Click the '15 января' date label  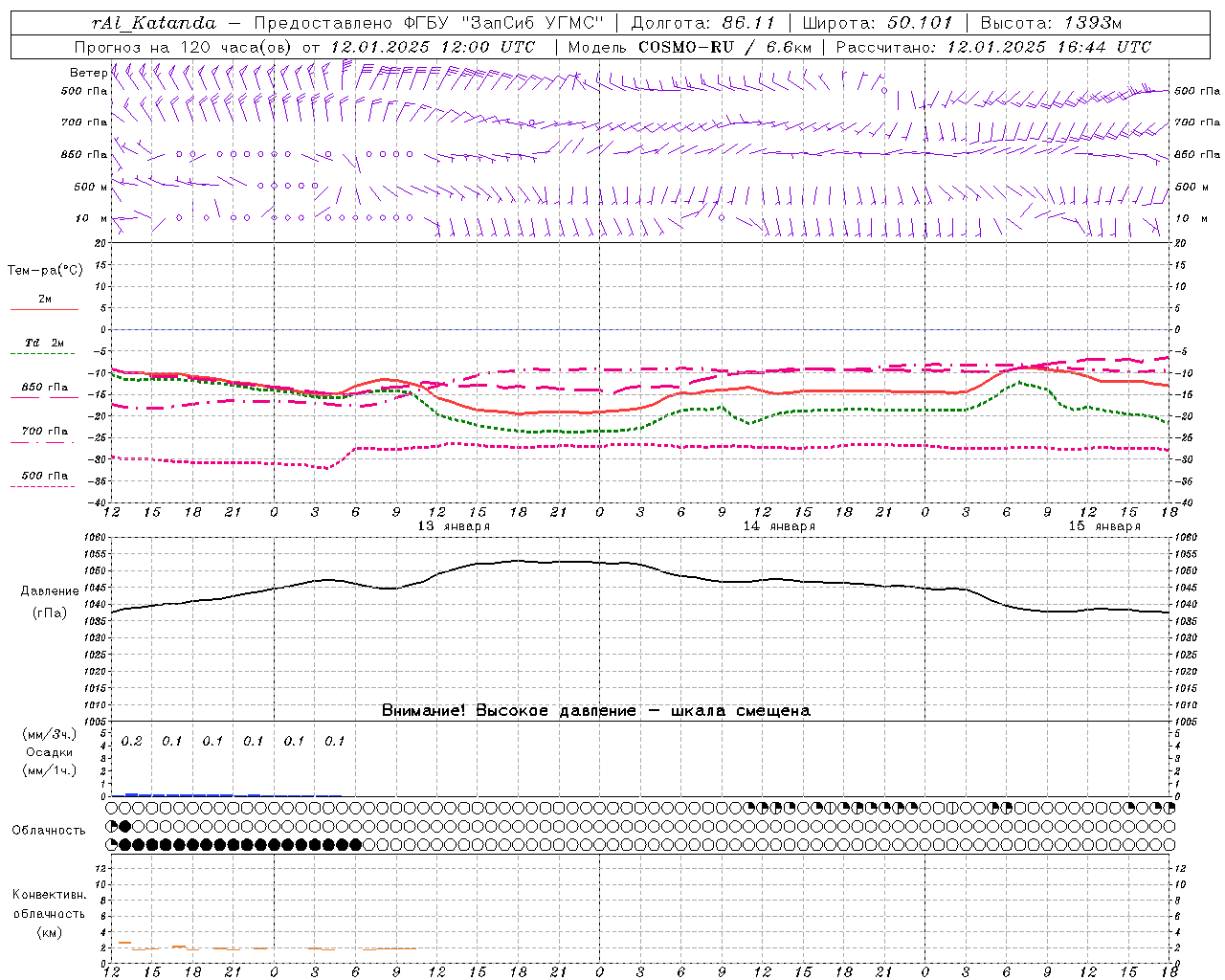pyautogui.click(x=1104, y=526)
